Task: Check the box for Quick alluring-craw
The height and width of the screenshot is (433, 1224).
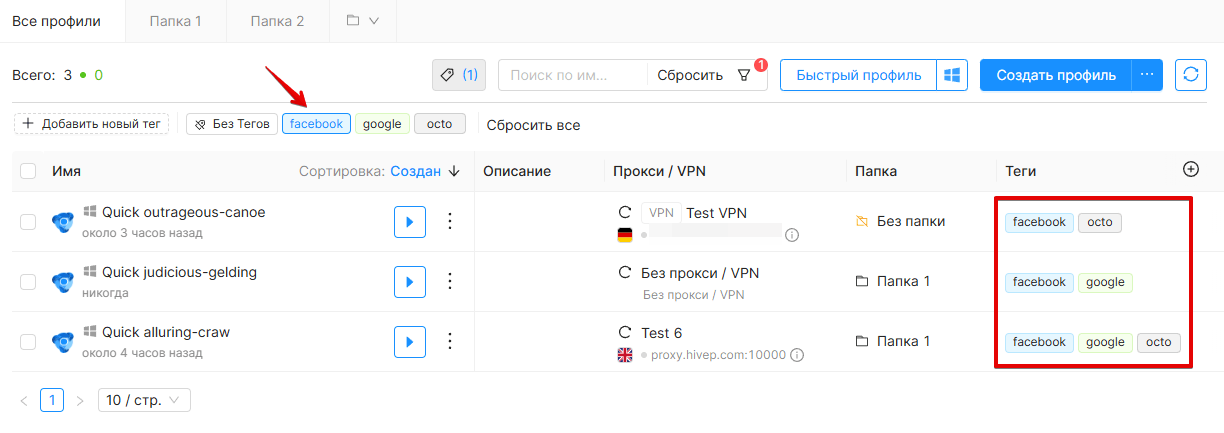Action: point(28,342)
